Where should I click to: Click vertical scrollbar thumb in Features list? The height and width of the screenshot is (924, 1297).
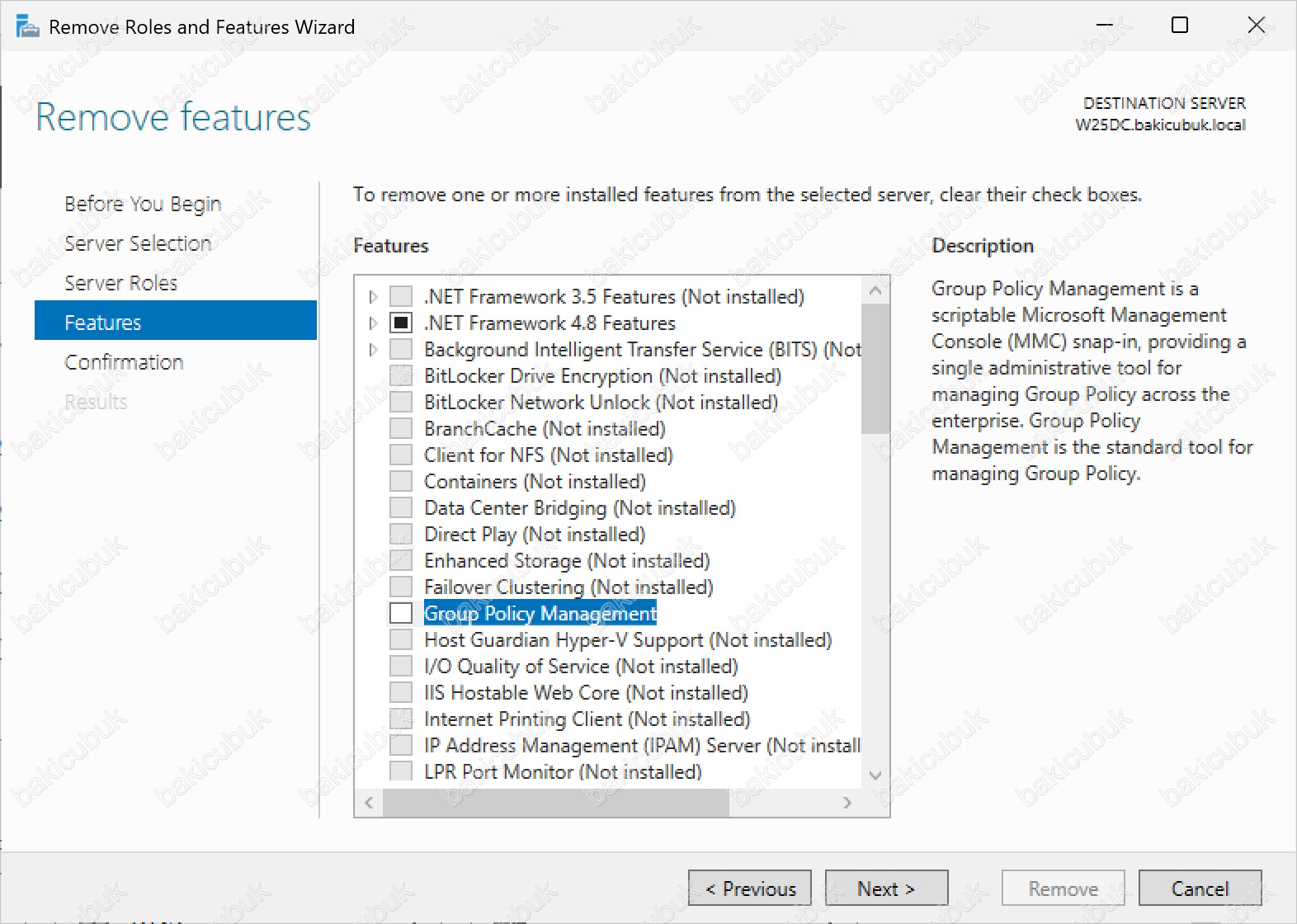point(875,369)
